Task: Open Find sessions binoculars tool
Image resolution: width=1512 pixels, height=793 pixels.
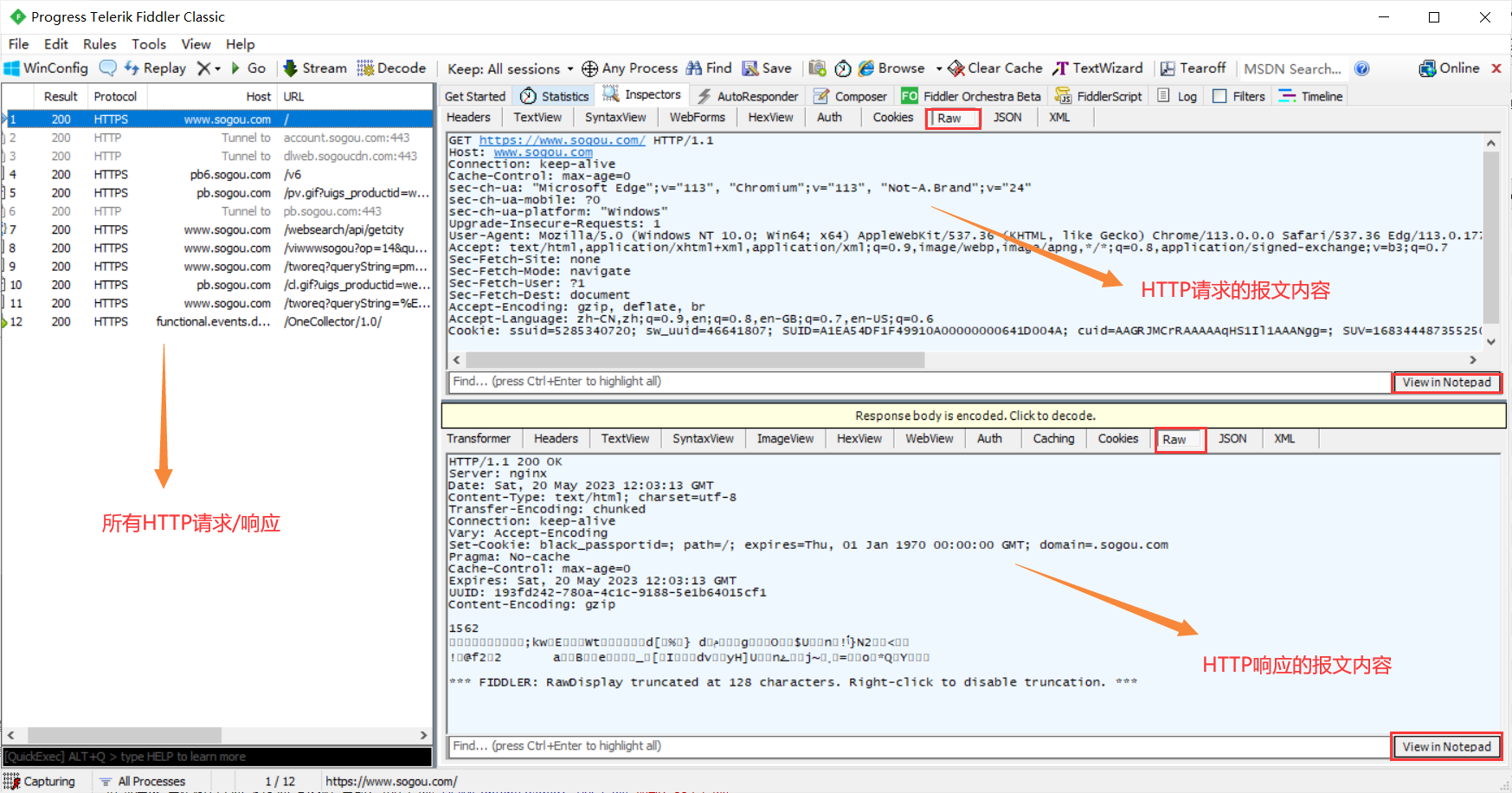Action: [x=709, y=68]
